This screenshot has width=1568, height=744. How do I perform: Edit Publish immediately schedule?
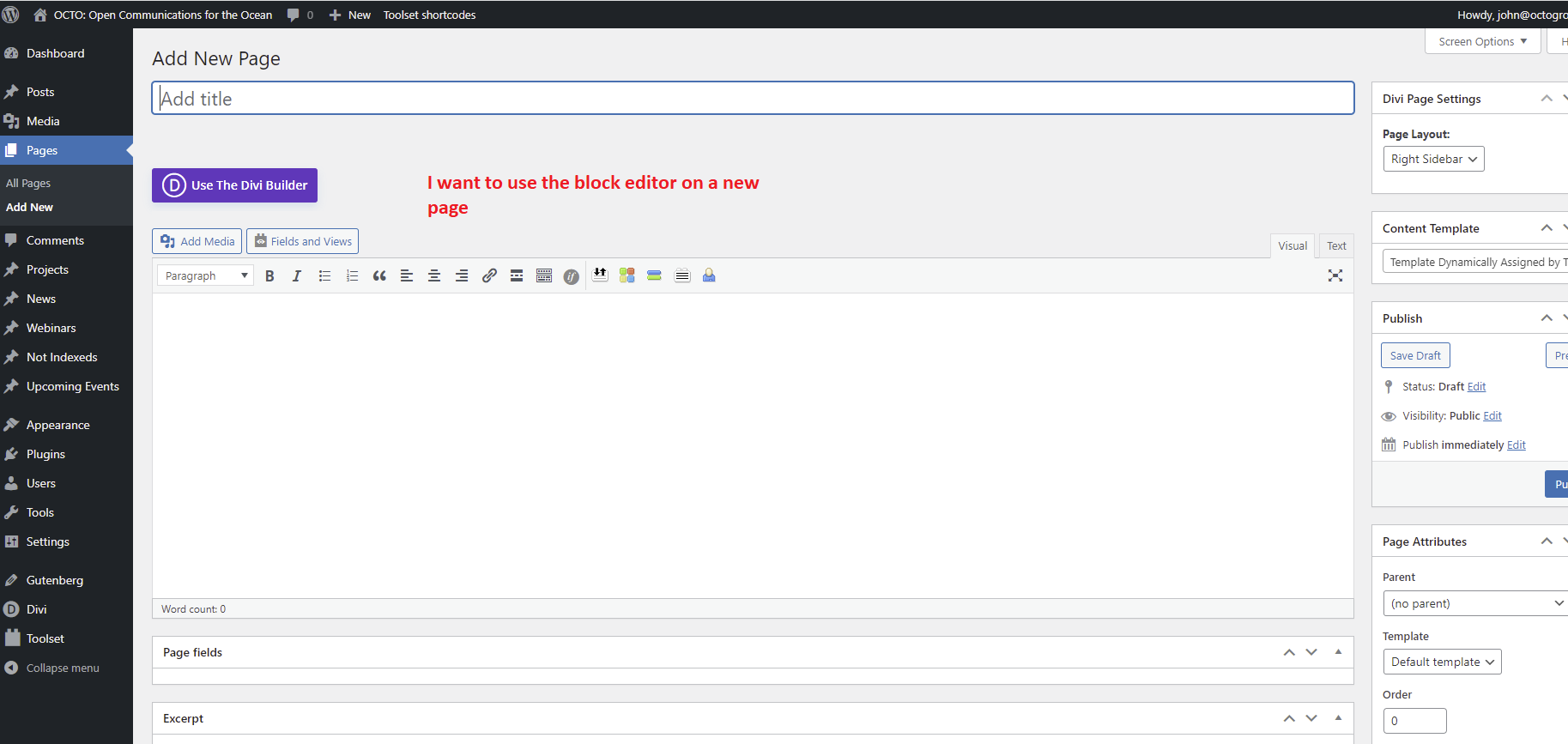coord(1517,445)
